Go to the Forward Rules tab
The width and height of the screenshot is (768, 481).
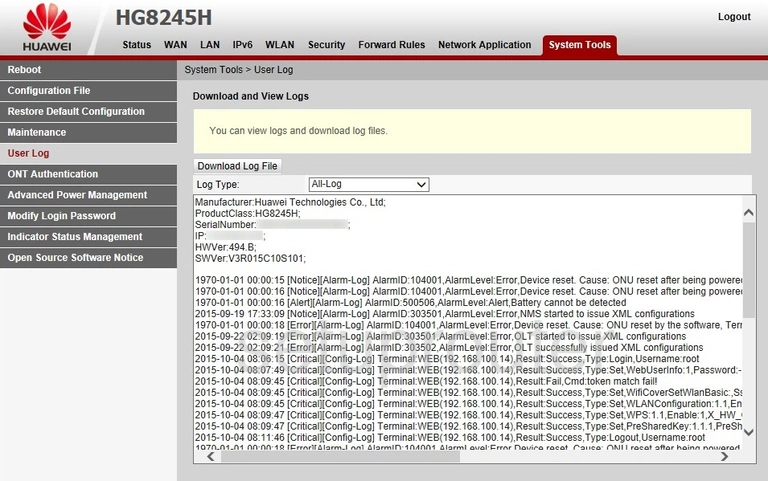(x=391, y=45)
